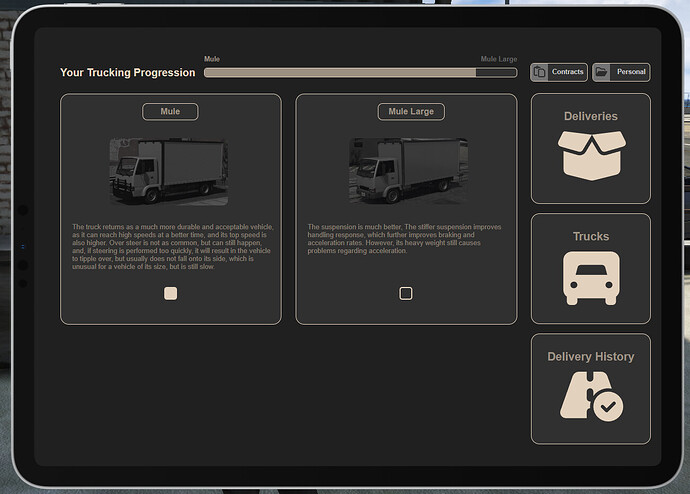Click the Mule Large name label button
Viewport: 690px width, 494px height.
click(411, 112)
